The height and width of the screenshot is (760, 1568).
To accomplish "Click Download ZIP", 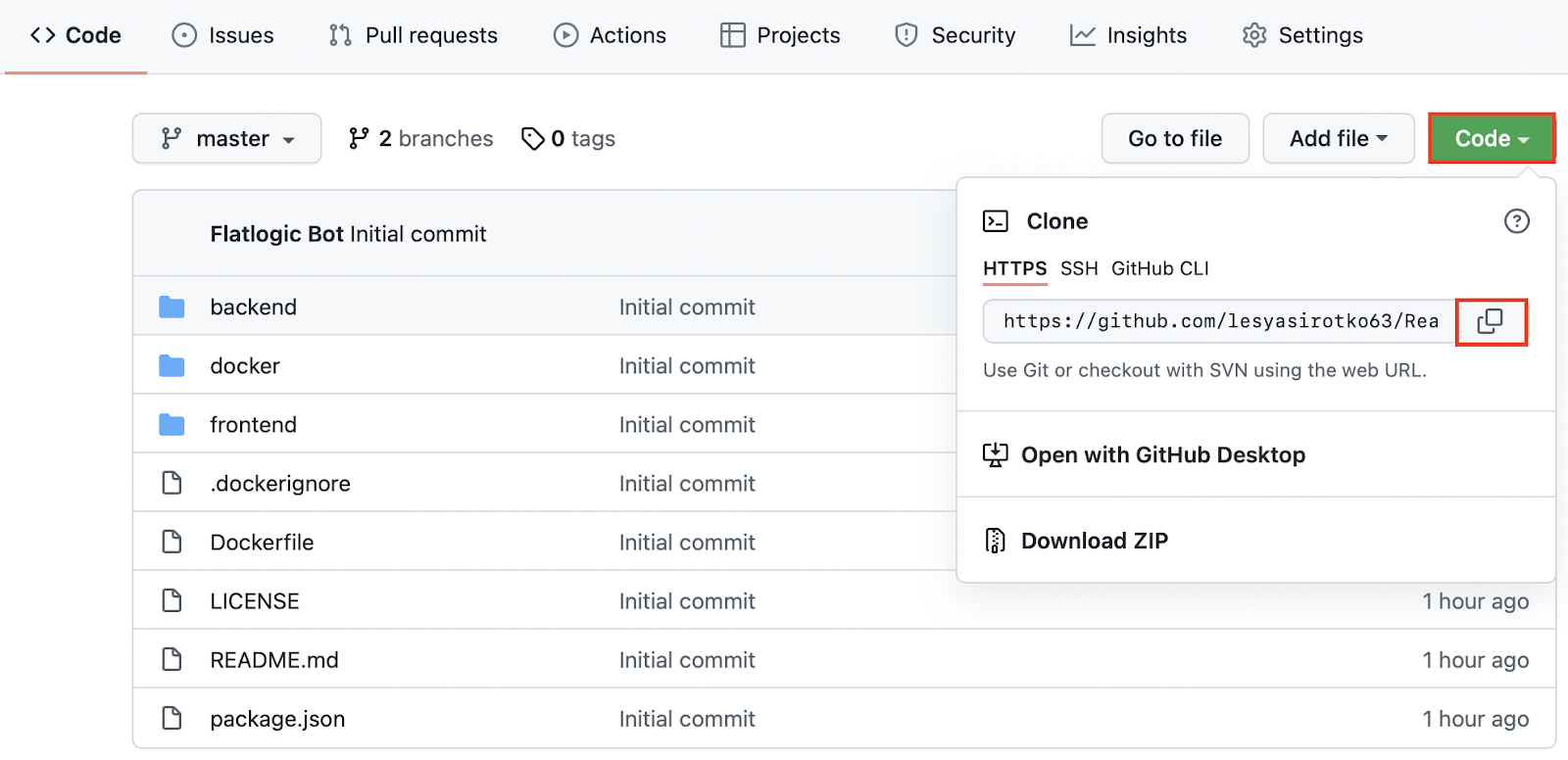I will 1095,541.
